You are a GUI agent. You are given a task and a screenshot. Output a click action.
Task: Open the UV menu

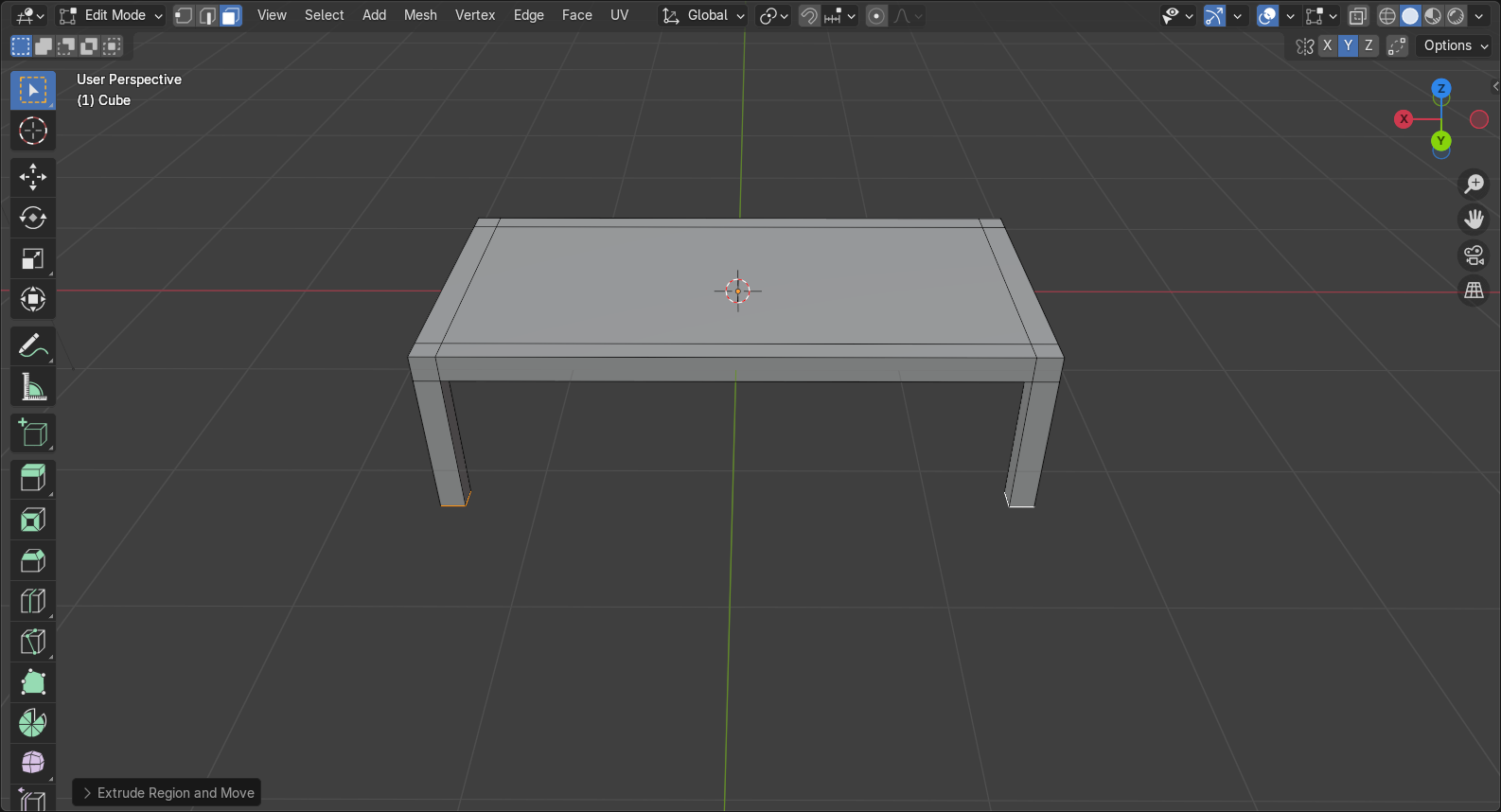[619, 15]
